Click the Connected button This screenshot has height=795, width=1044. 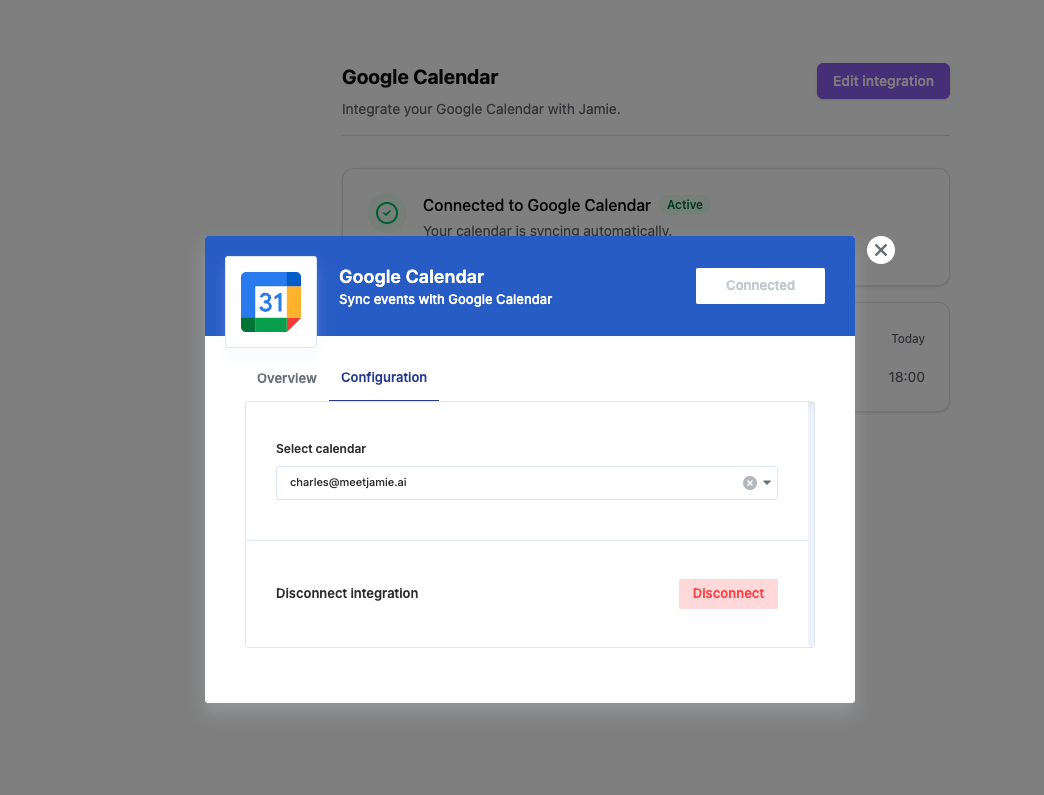(760, 286)
